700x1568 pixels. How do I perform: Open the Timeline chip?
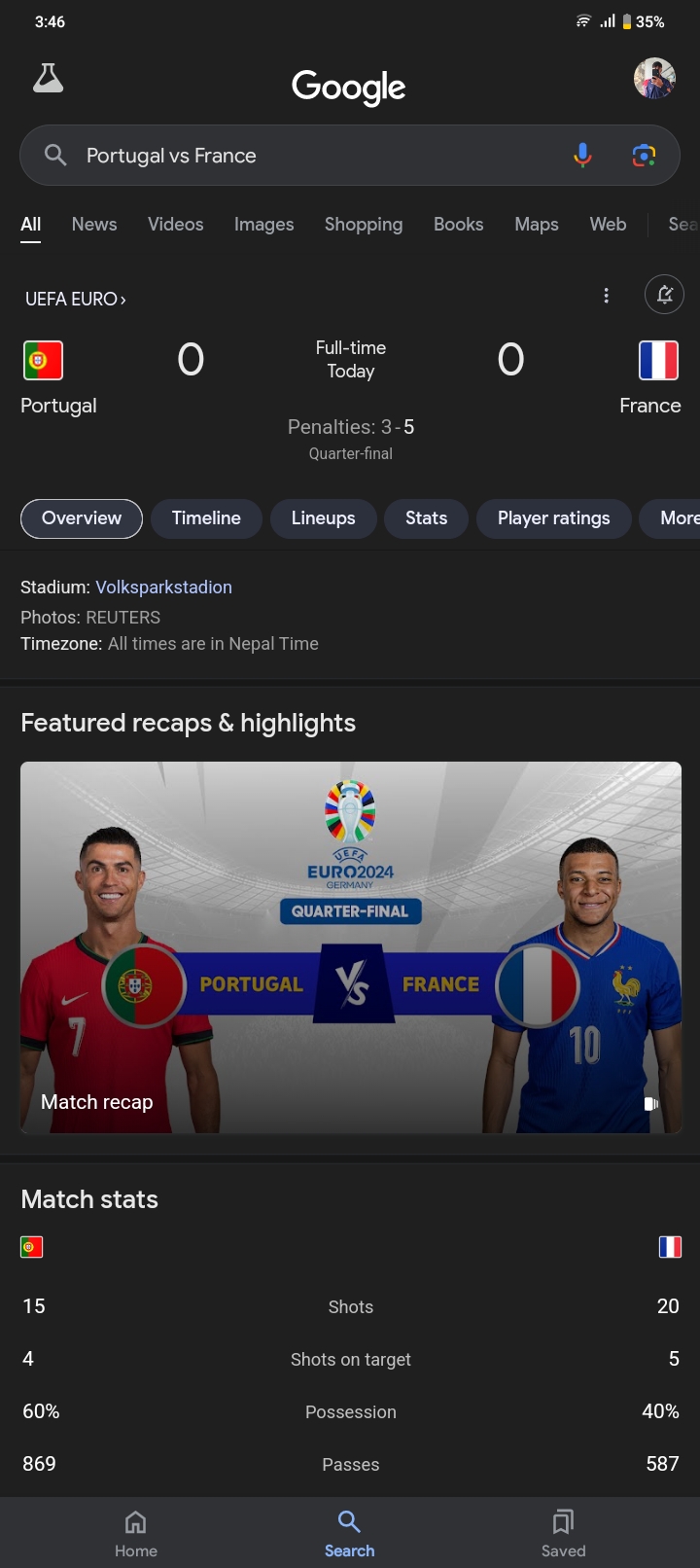tap(206, 518)
